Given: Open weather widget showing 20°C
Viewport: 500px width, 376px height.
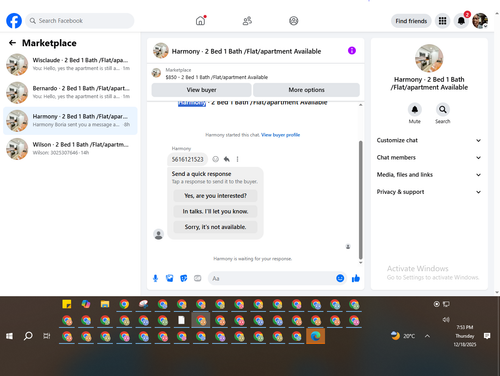Looking at the screenshot, I should click(403, 336).
